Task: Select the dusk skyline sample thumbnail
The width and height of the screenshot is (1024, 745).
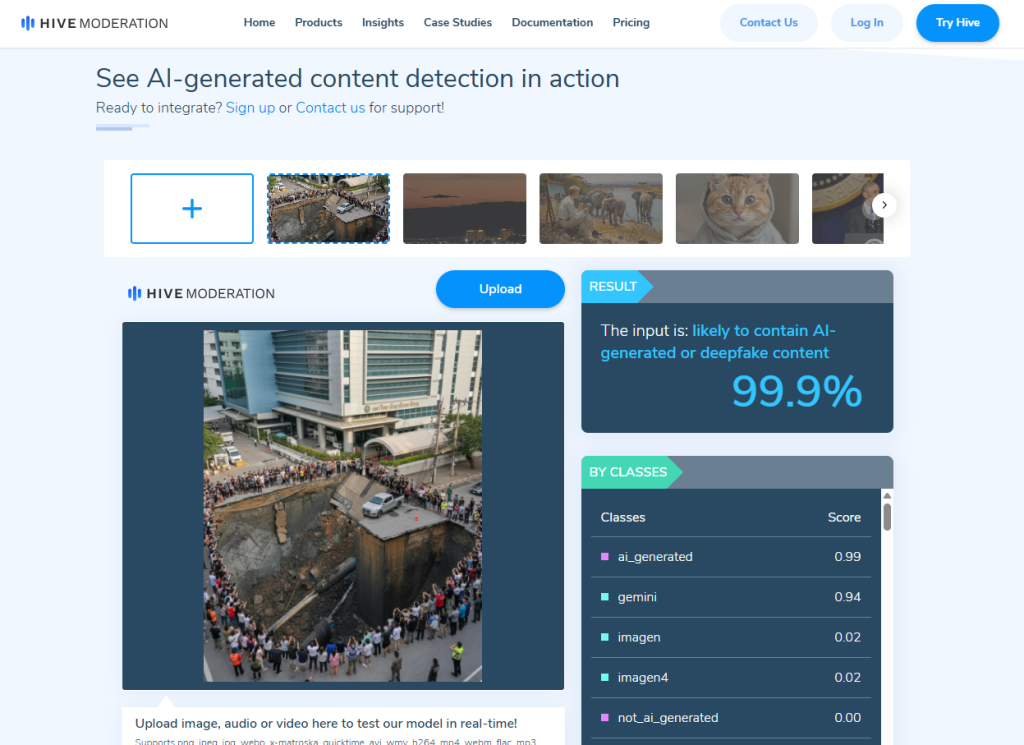Action: (x=464, y=208)
